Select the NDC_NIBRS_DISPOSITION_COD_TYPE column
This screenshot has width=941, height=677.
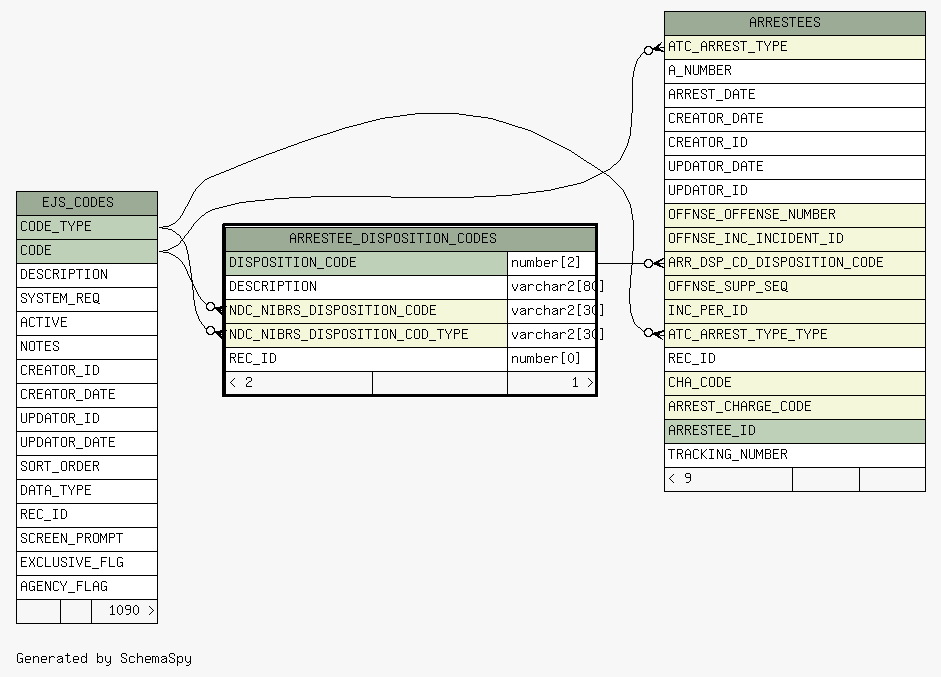[x=366, y=335]
